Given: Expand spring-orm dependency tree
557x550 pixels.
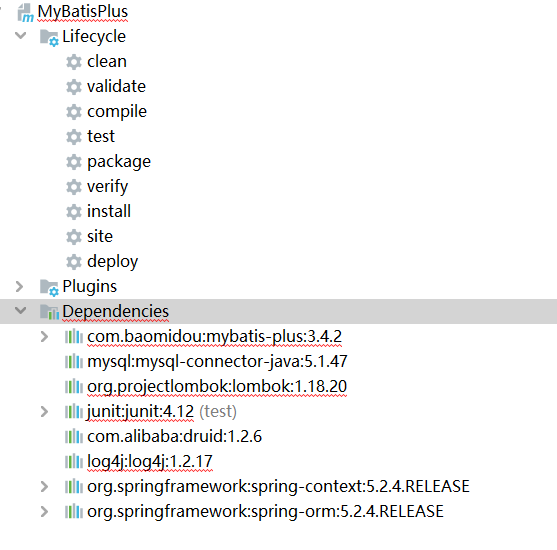Looking at the screenshot, I should tap(44, 511).
